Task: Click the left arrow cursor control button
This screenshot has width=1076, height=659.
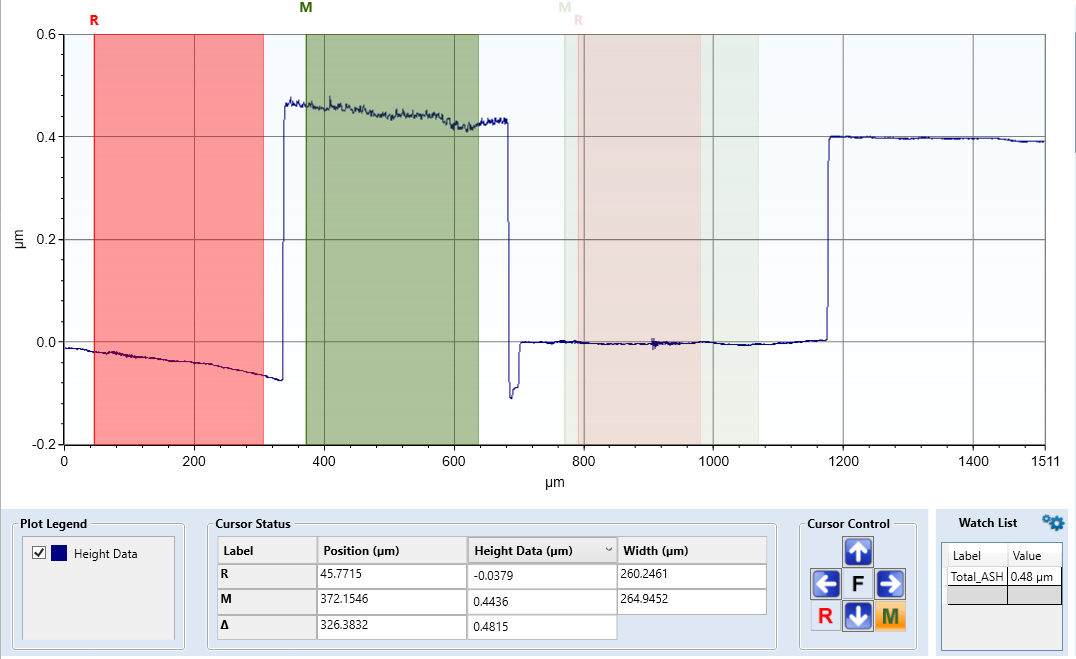Action: click(826, 584)
